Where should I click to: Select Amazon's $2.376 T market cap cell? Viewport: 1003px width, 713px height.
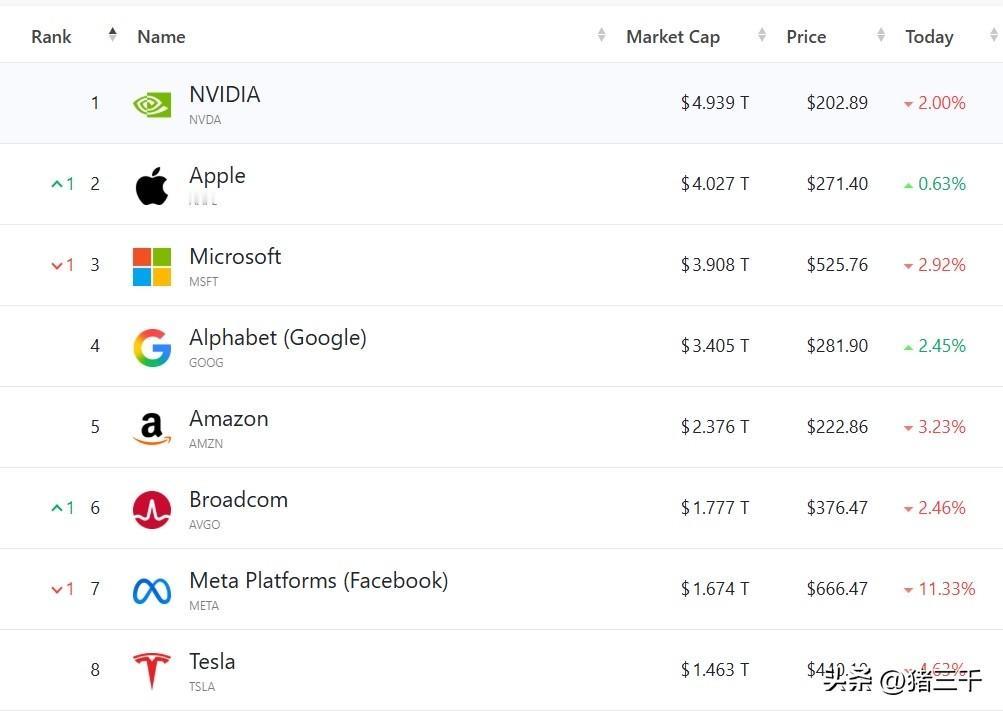pyautogui.click(x=714, y=427)
